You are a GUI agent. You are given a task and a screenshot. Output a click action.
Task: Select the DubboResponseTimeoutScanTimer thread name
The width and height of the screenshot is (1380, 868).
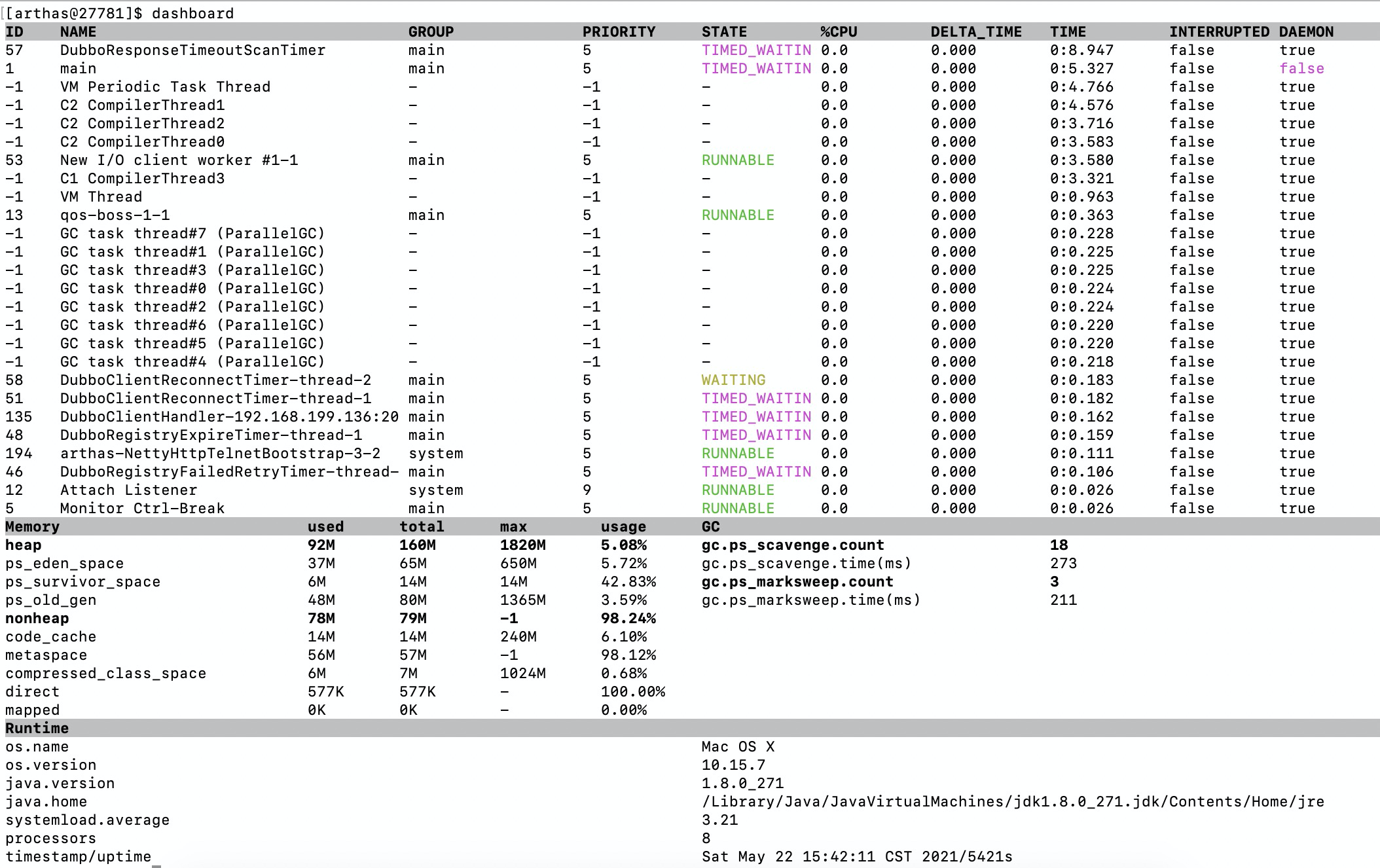(x=192, y=50)
